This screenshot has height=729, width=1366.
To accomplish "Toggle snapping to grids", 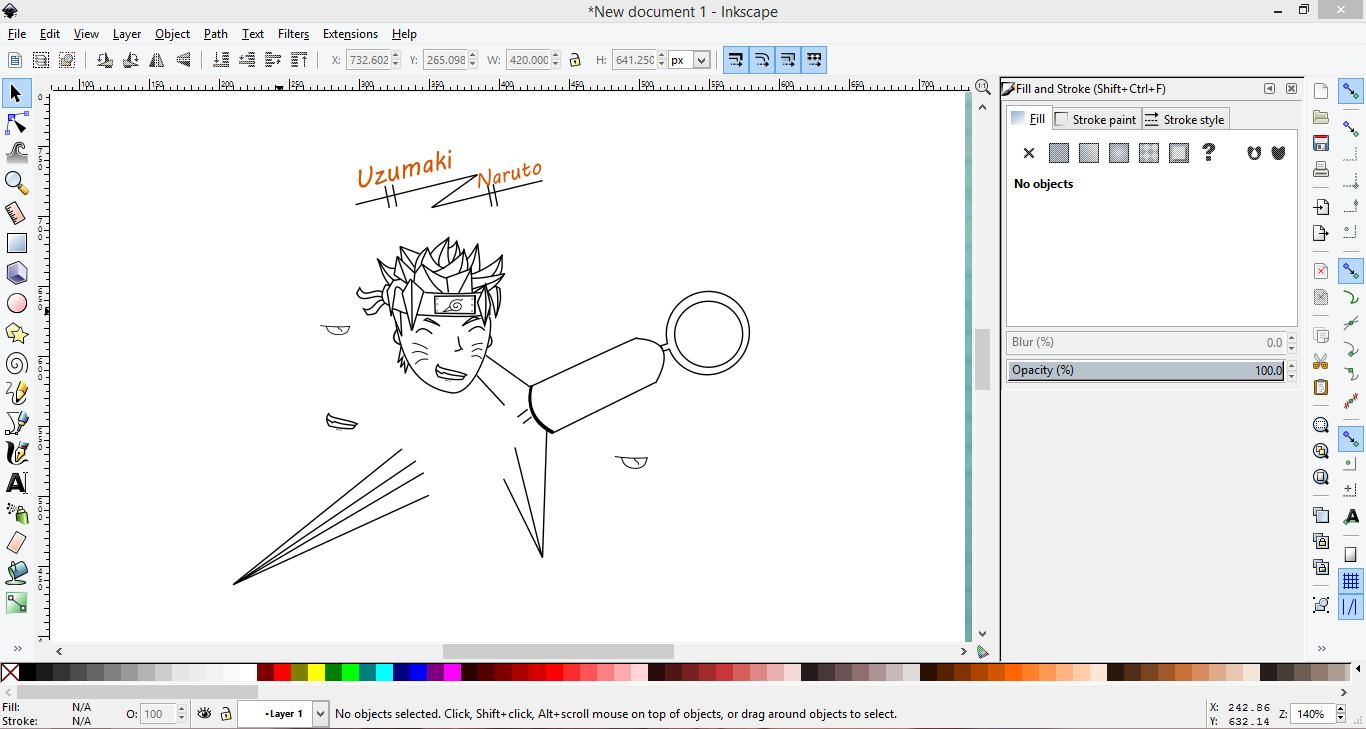I will point(1351,580).
